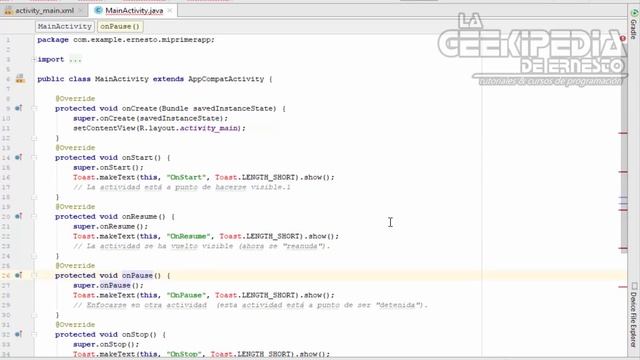The width and height of the screenshot is (640, 360).
Task: Click the "OnPause" string literal
Action: point(186,295)
